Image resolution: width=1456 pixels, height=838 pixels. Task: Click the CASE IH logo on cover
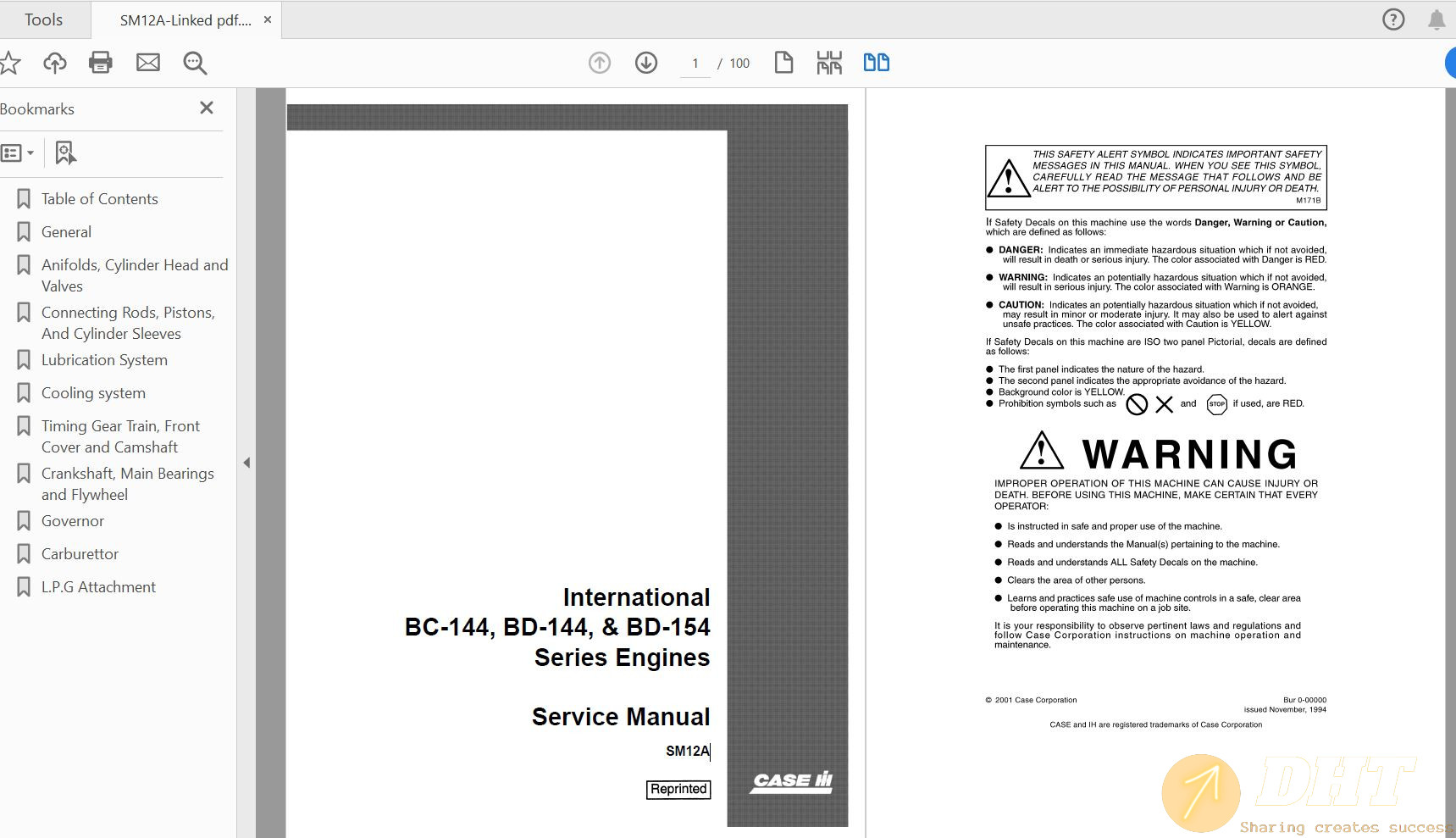792,781
